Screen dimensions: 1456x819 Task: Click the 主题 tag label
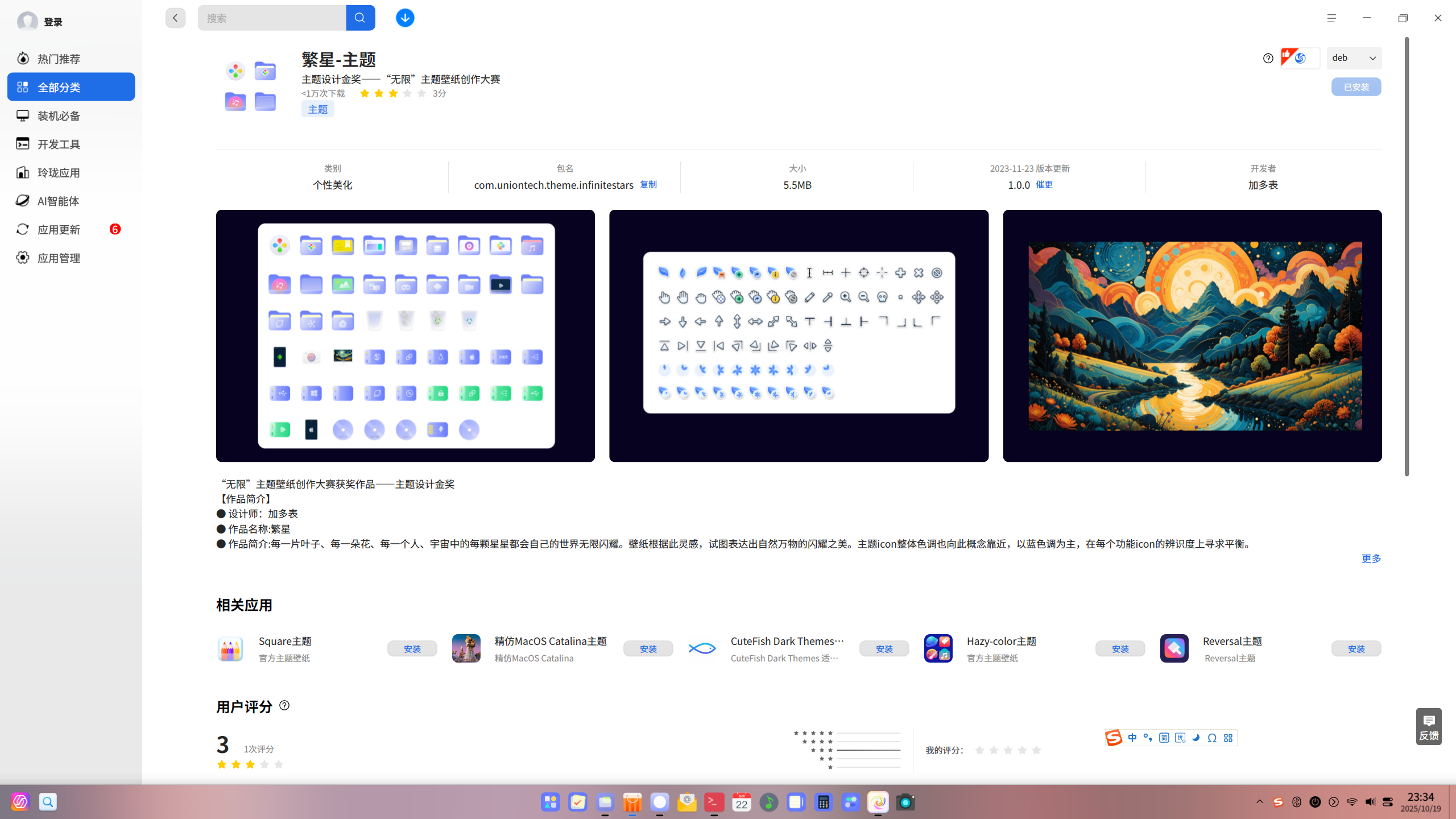pyautogui.click(x=317, y=109)
